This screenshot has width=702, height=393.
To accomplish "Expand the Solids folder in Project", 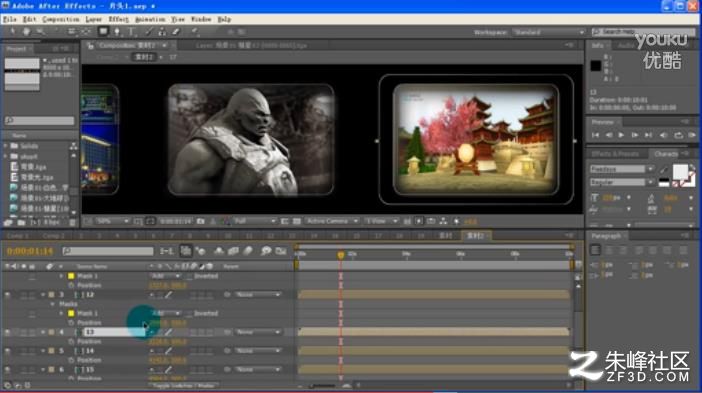I will coord(6,146).
